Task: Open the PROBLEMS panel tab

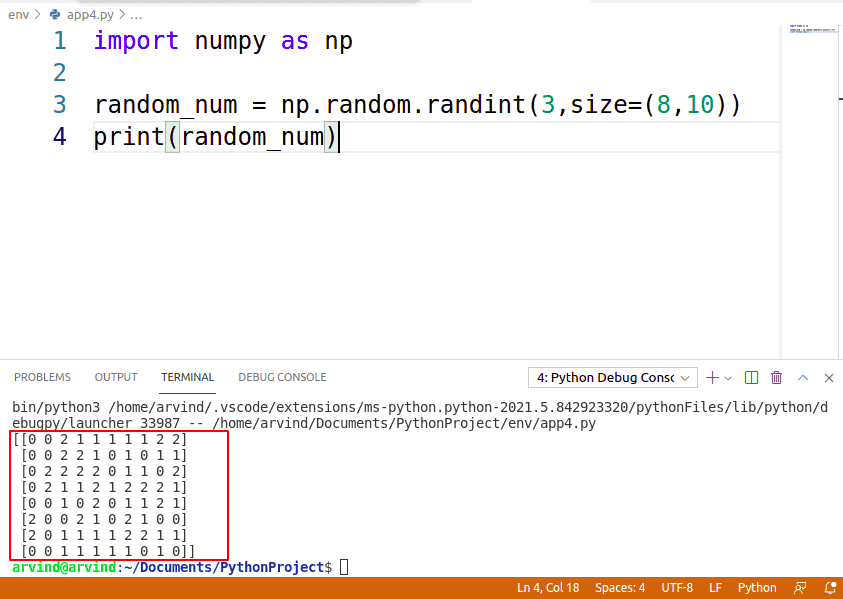Action: 42,377
